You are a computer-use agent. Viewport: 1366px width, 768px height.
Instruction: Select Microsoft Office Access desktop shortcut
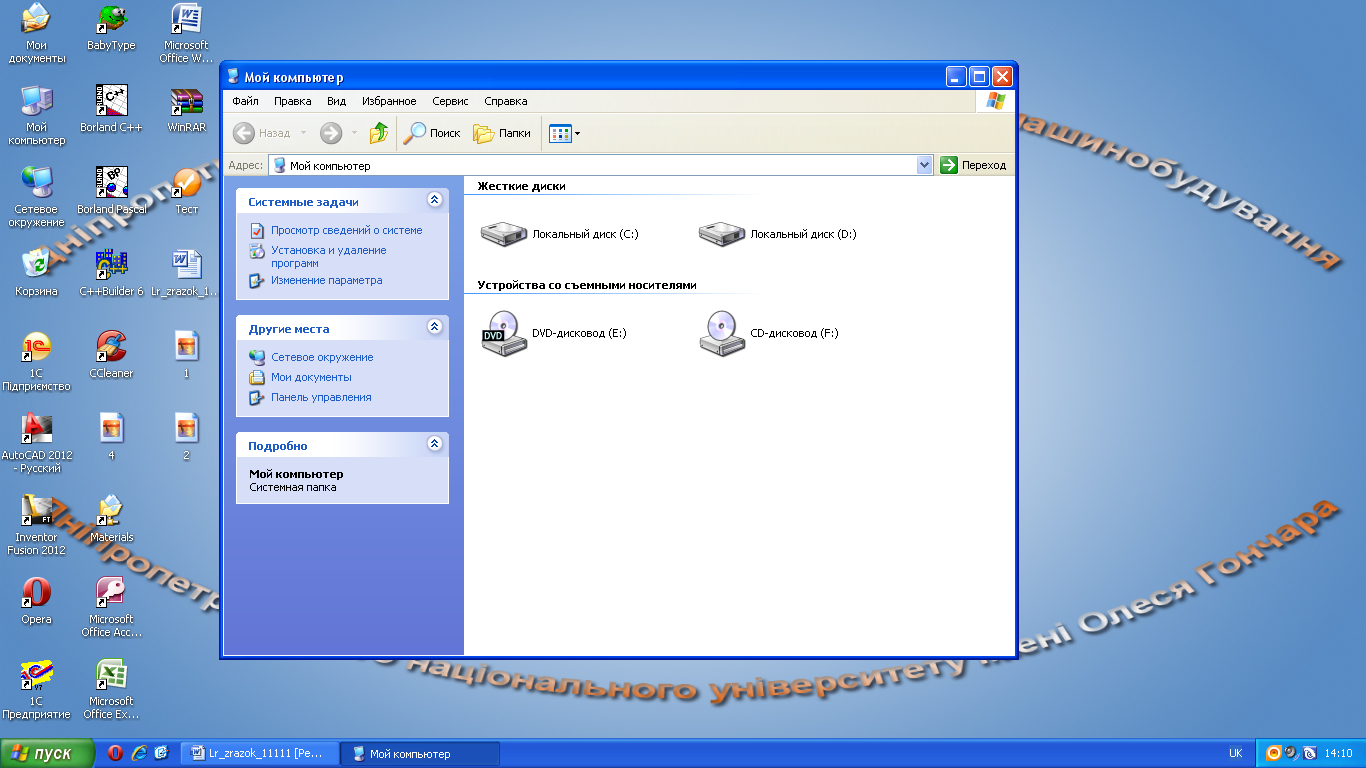(x=111, y=609)
